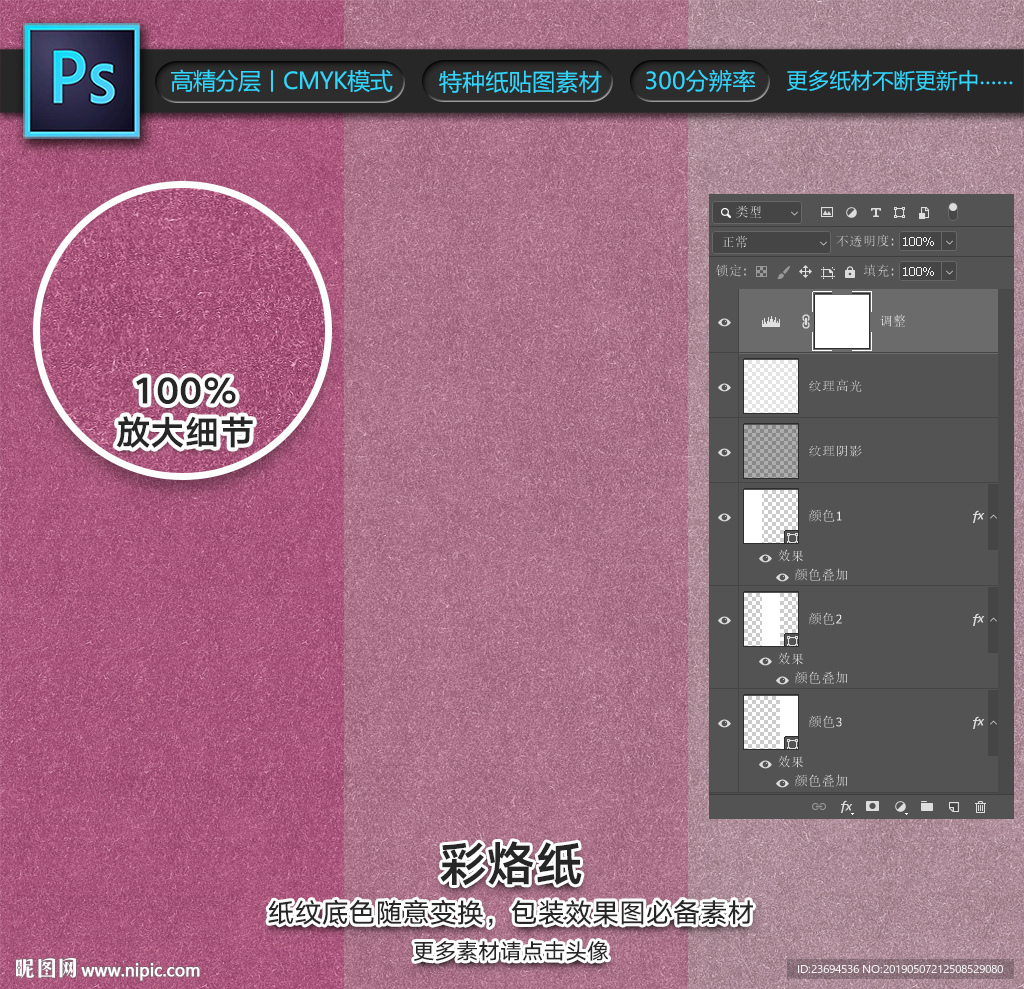Click the lock all padlock icon
1024x989 pixels.
pyautogui.click(x=850, y=272)
